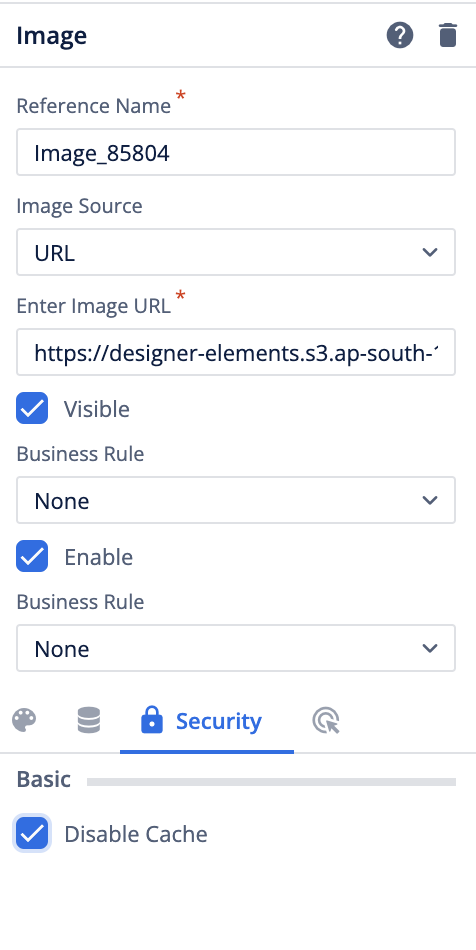Click the Basic section header

pyautogui.click(x=44, y=779)
